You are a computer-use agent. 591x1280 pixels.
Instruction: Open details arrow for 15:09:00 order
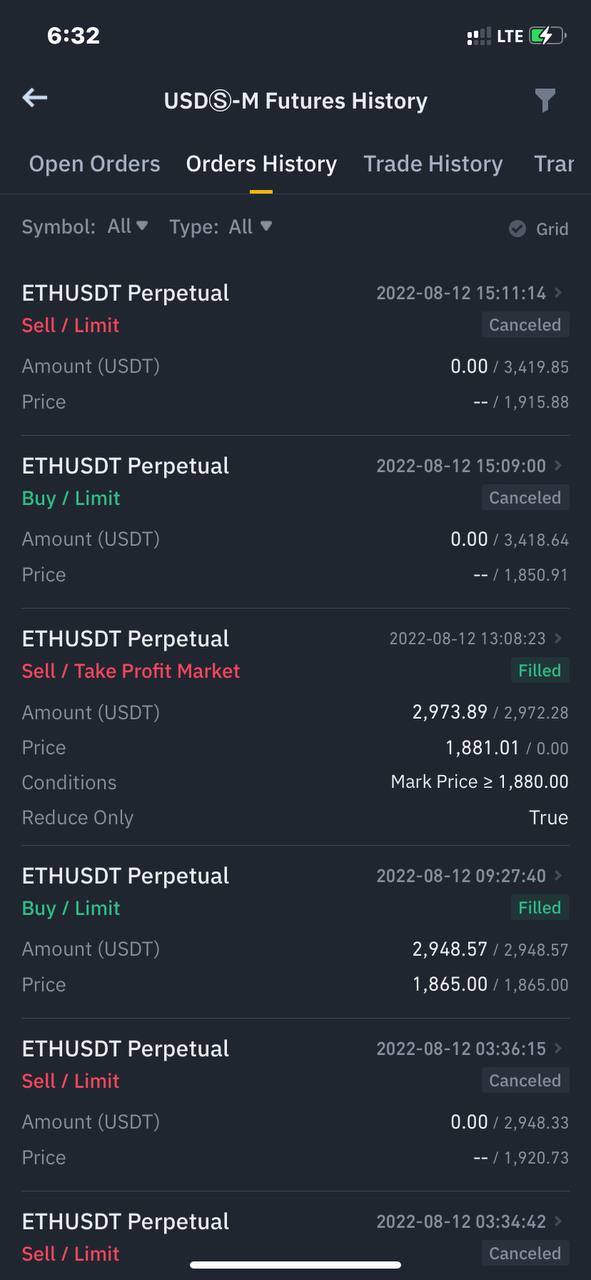(x=558, y=466)
